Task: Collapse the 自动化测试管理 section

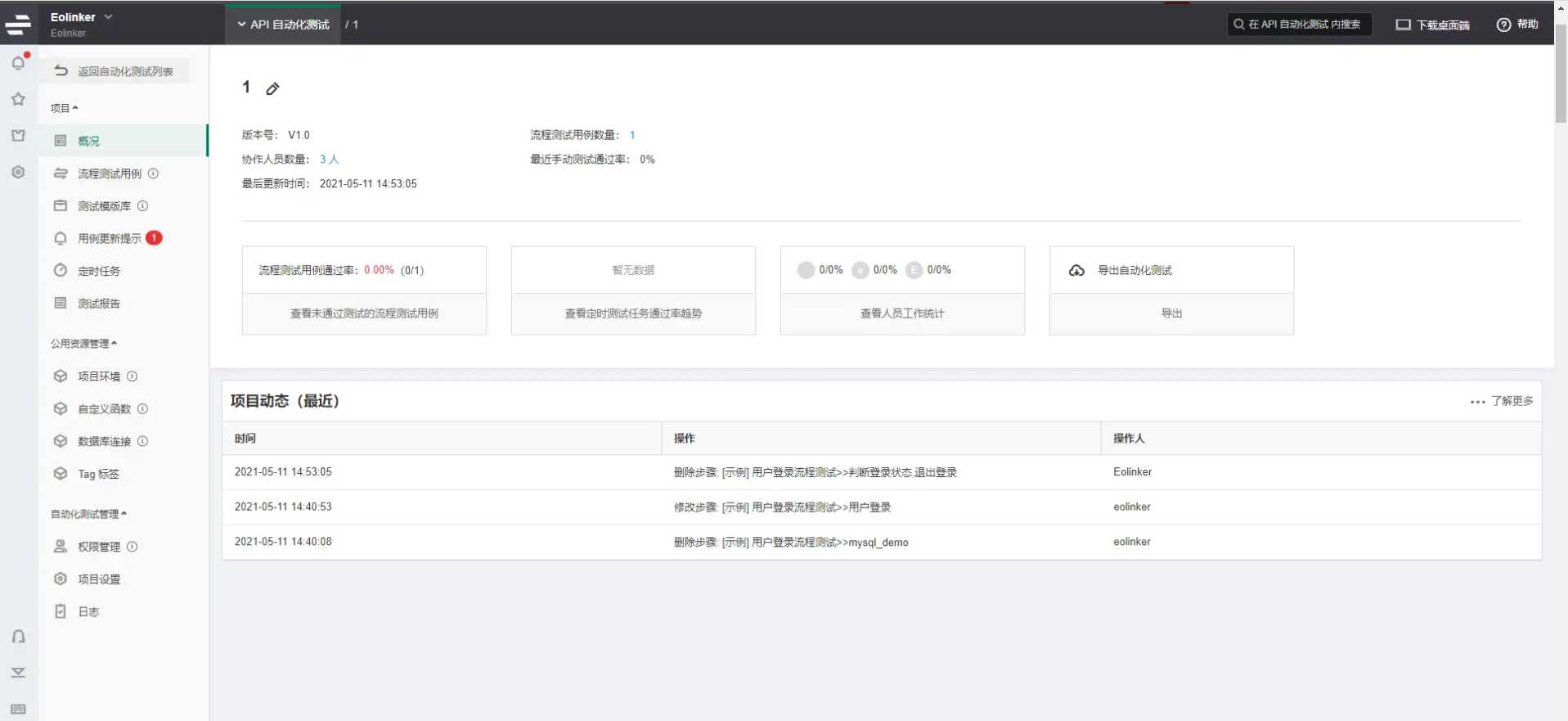Action: (x=88, y=514)
